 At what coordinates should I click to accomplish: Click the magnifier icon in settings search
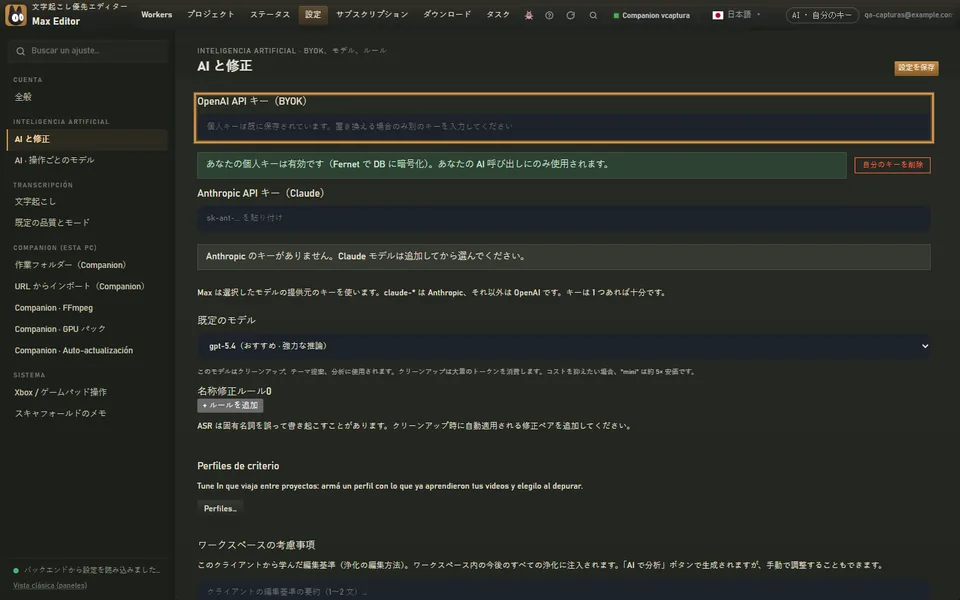pos(21,51)
